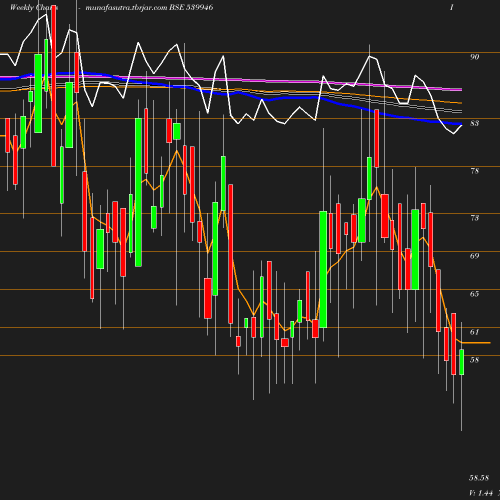Select the 65 price axis label
500x500 pixels.
point(475,294)
